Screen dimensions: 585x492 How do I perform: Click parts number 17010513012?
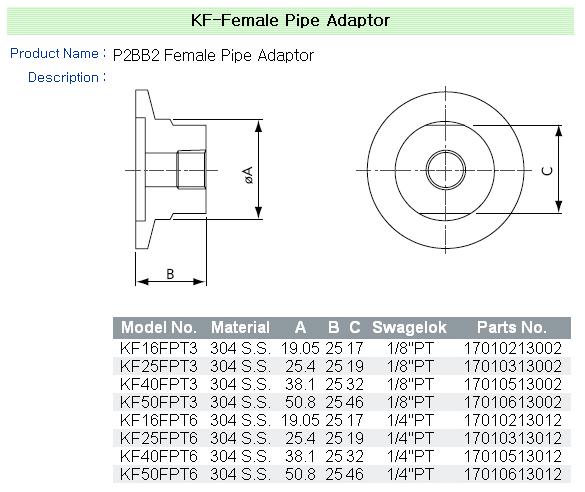513,456
